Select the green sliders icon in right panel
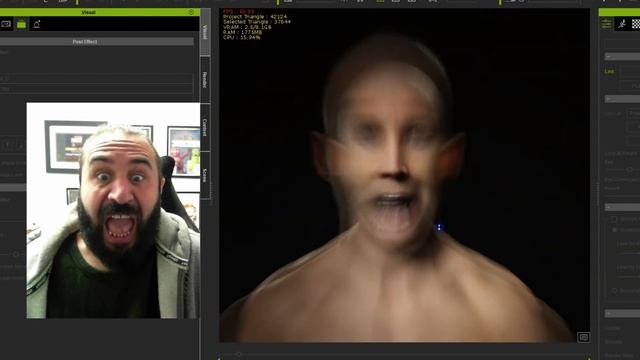The width and height of the screenshot is (640, 360). (x=607, y=24)
